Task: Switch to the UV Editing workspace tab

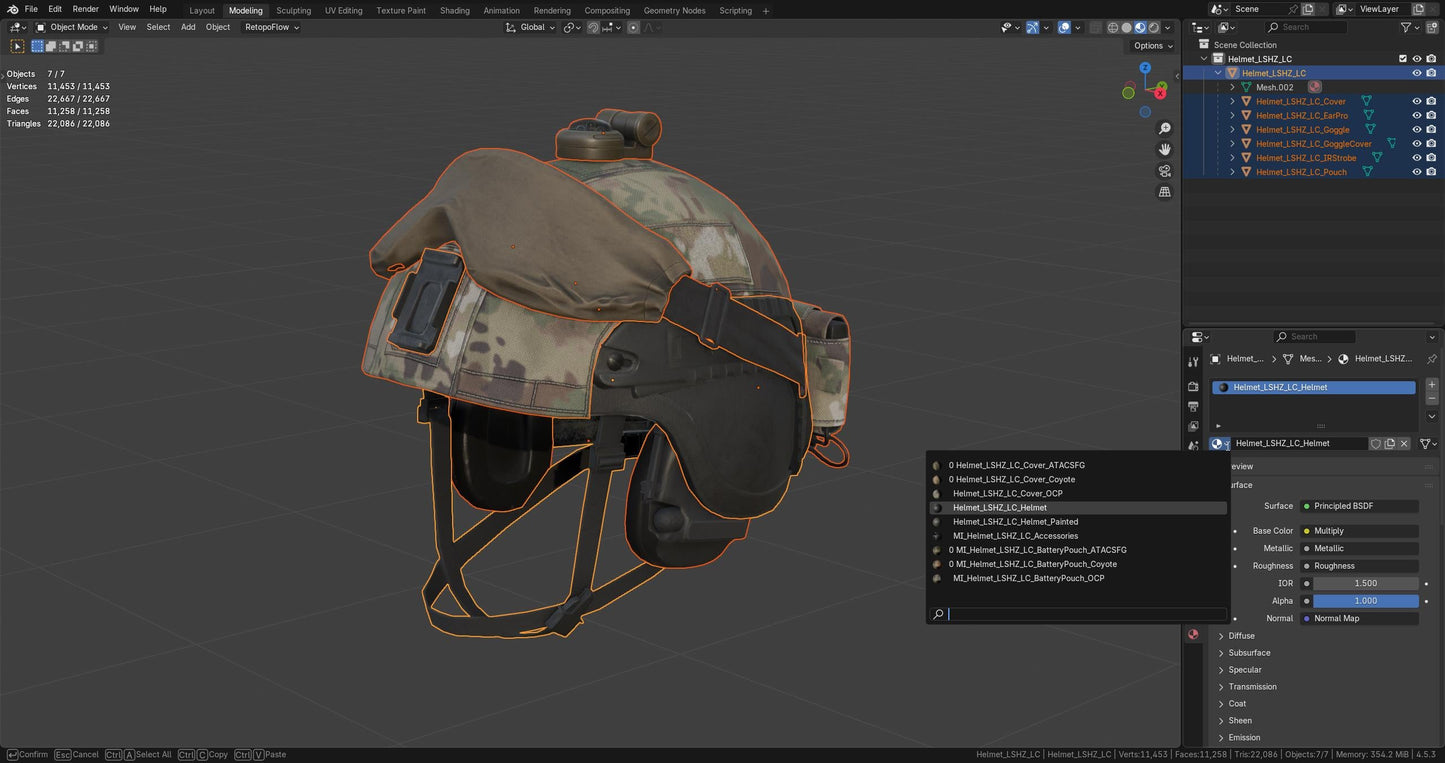Action: pos(343,10)
